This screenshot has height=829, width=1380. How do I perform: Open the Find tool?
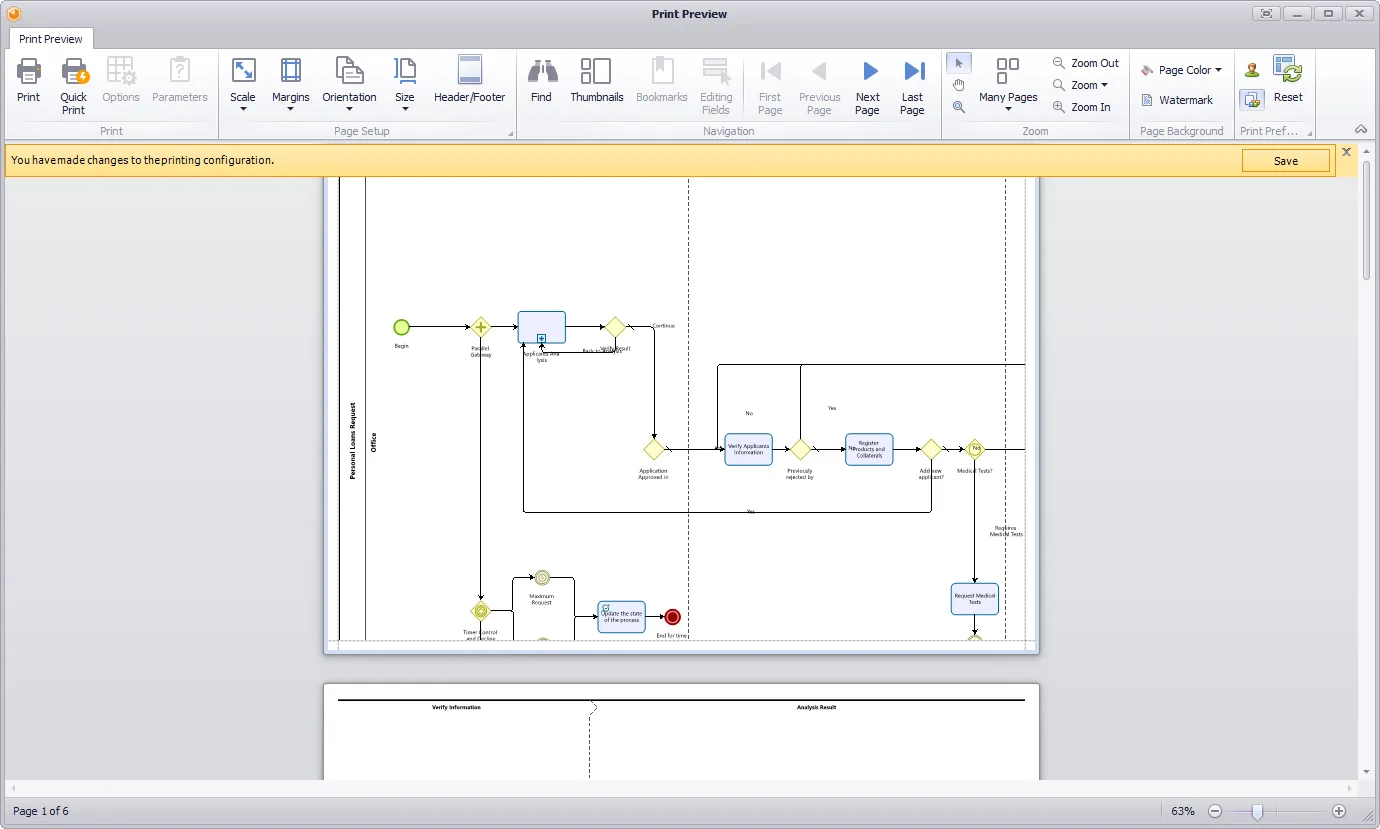tap(541, 81)
